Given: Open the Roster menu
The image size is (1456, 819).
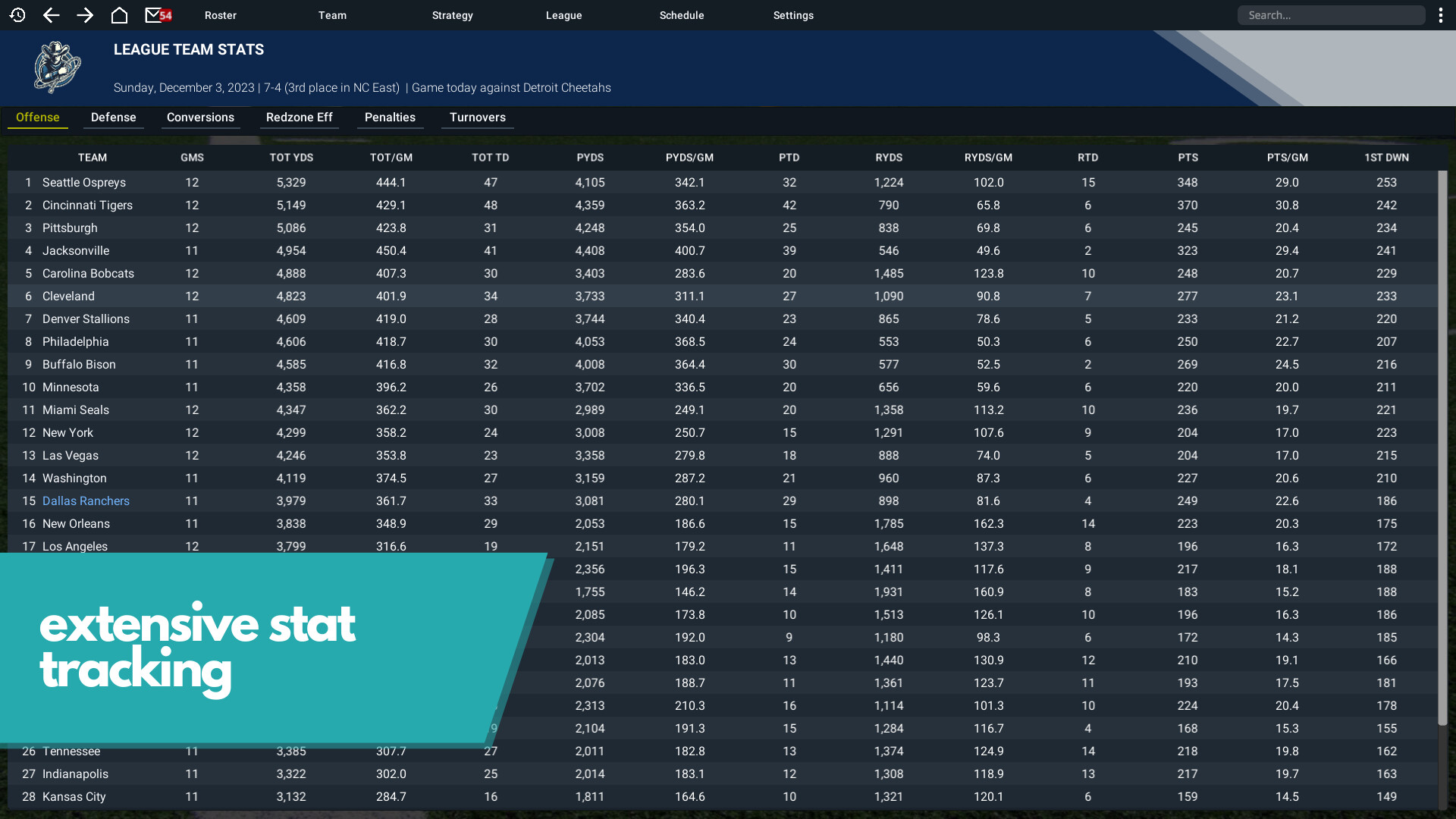Looking at the screenshot, I should [221, 15].
